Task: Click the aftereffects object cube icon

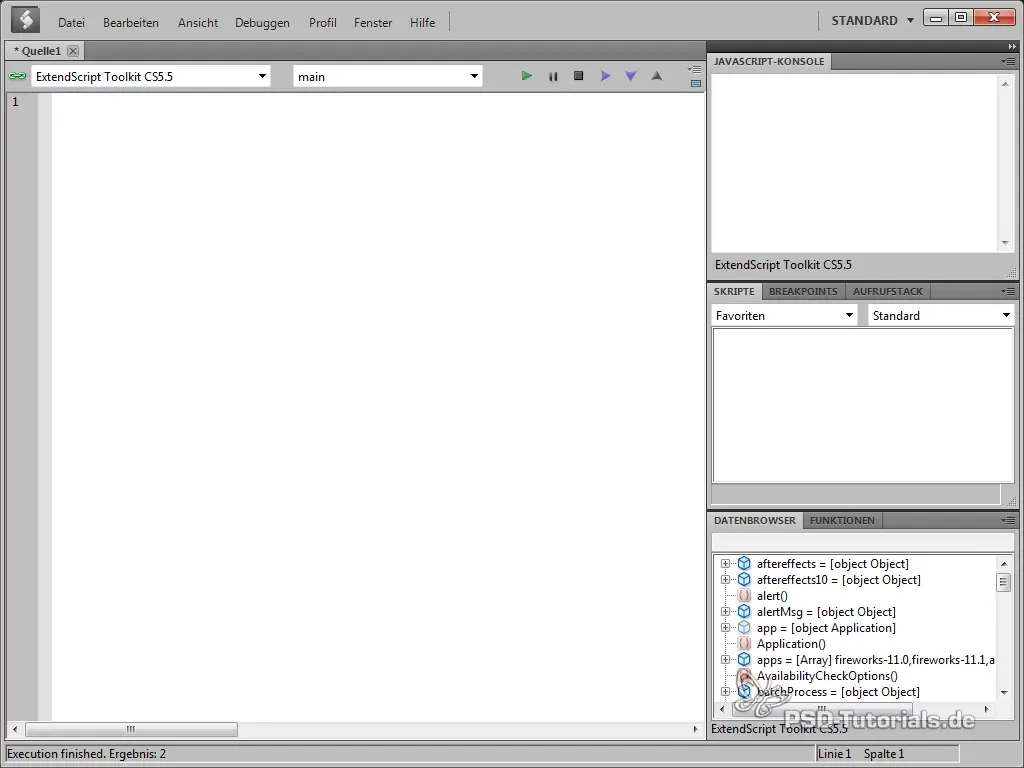Action: (x=744, y=563)
